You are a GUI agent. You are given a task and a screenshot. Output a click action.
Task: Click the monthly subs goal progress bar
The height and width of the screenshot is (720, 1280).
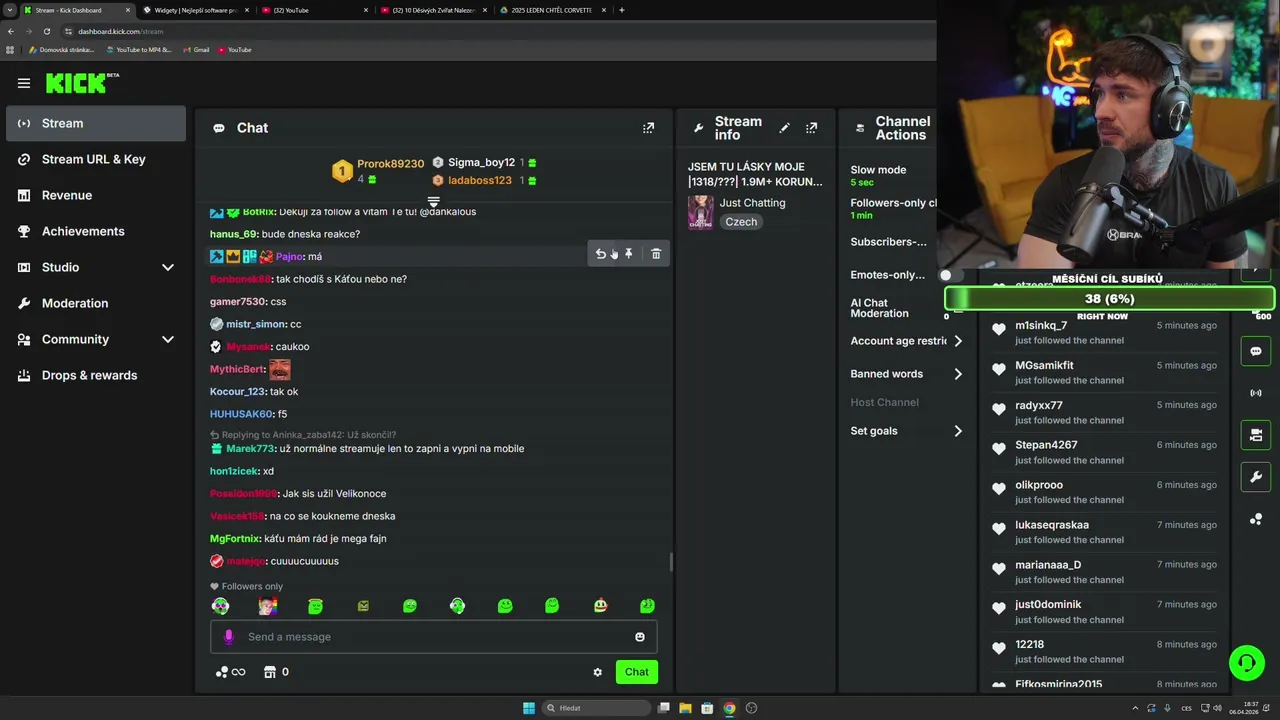pos(1109,299)
